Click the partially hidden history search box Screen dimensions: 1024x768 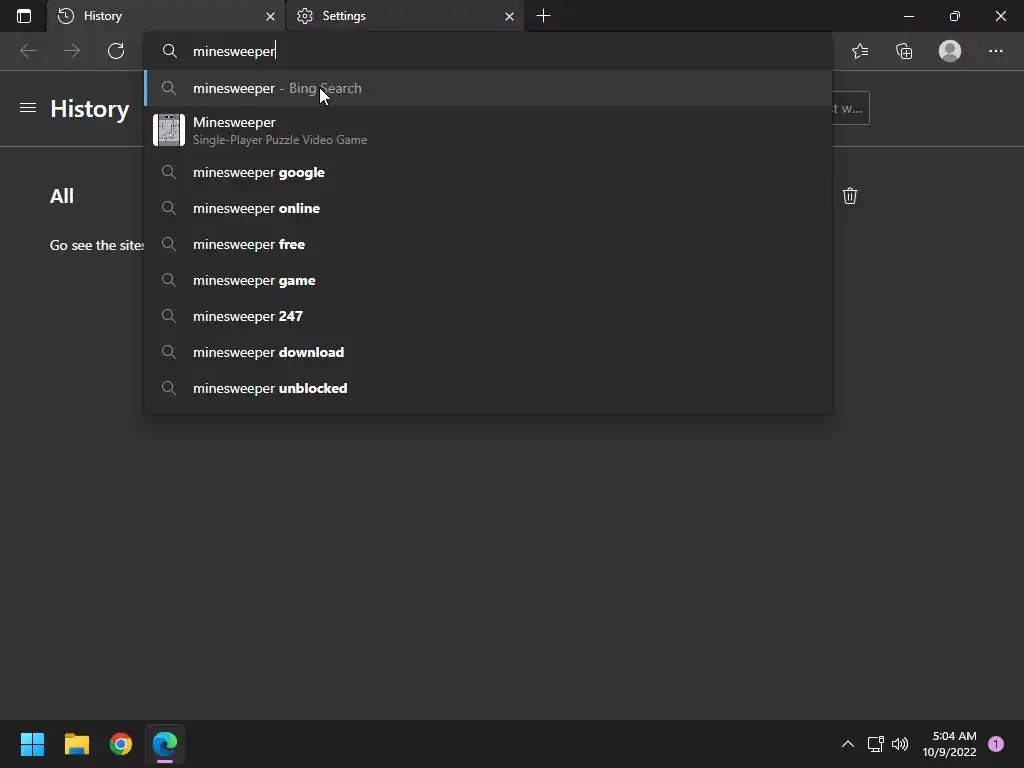(x=851, y=108)
